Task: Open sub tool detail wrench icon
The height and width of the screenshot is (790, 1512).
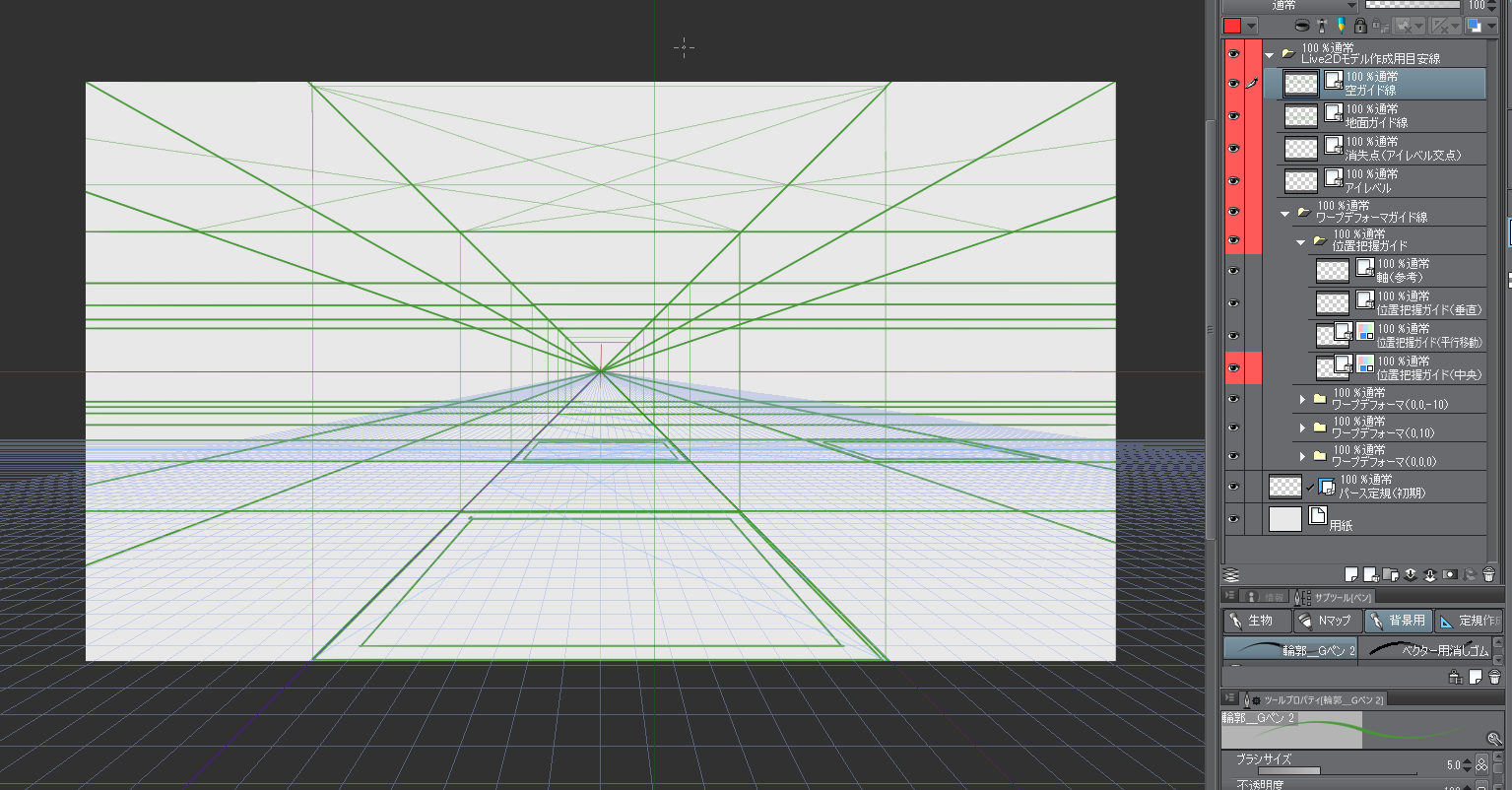Action: pyautogui.click(x=1493, y=739)
